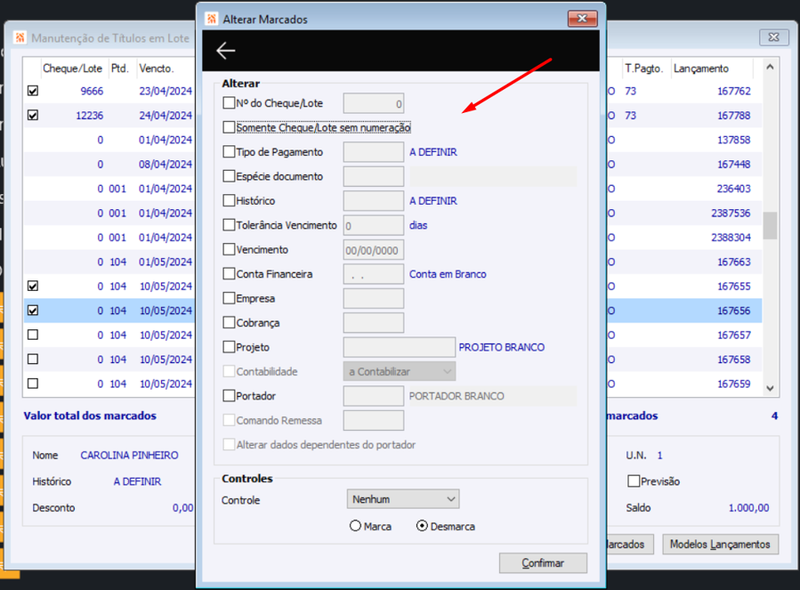Open the Controle dropdown showing Nenhum
Viewport: 800px width, 590px height.
click(403, 499)
